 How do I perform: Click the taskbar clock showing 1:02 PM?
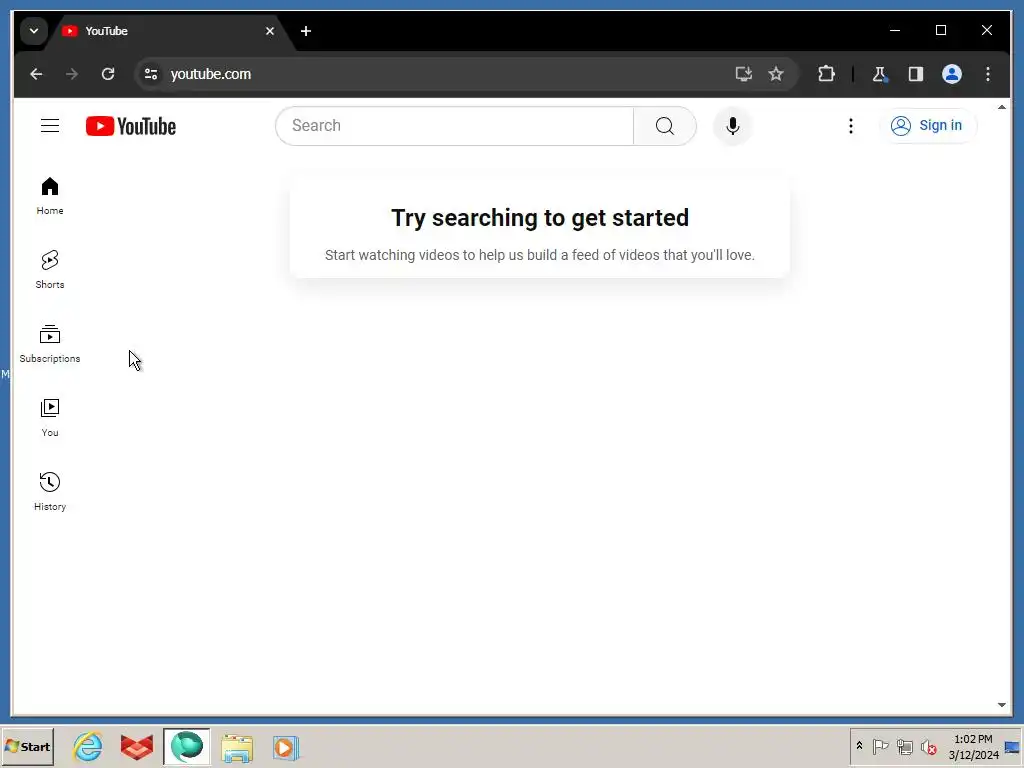tap(973, 747)
